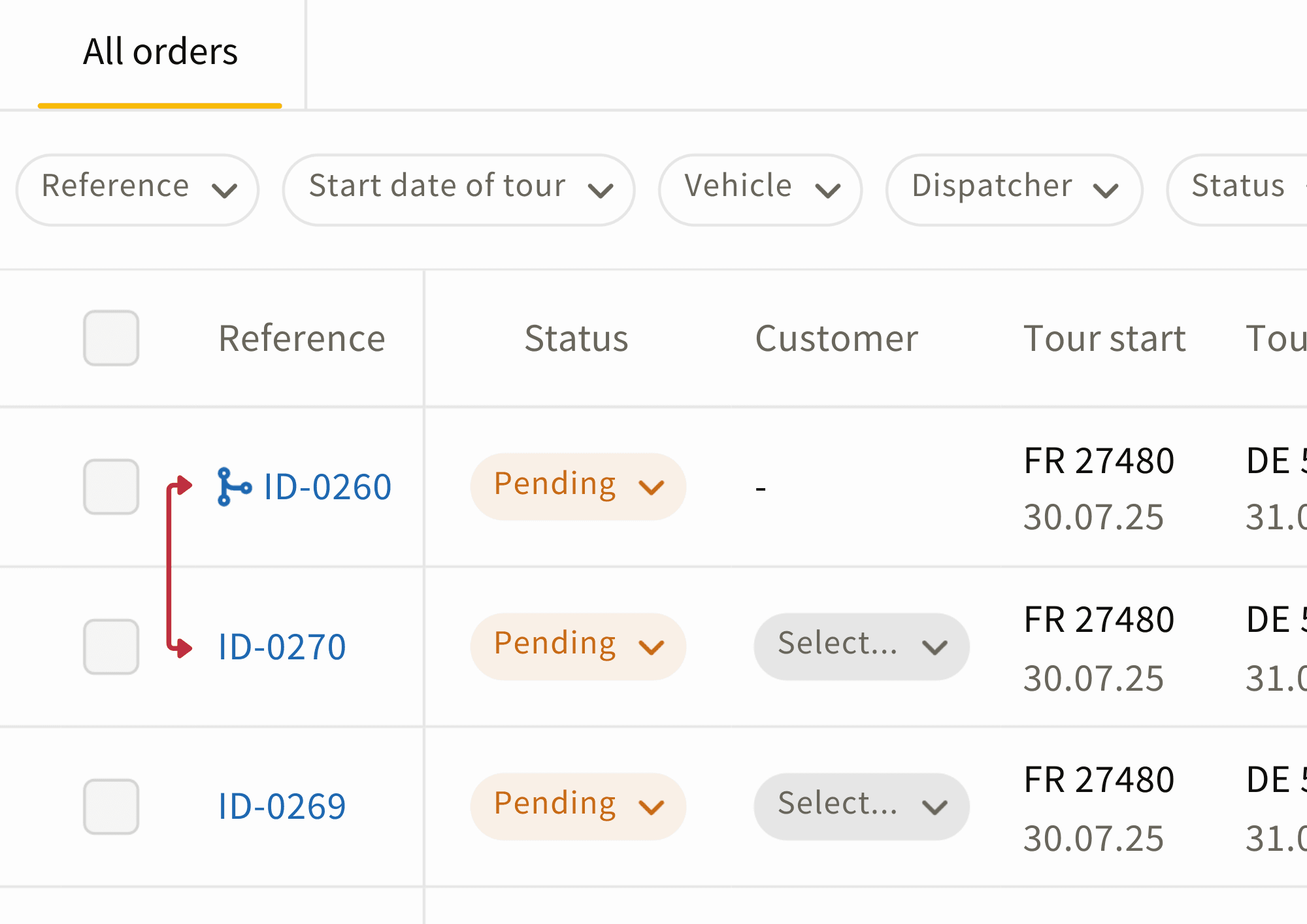Open order link ID-0260
1307x924 pixels.
[327, 487]
